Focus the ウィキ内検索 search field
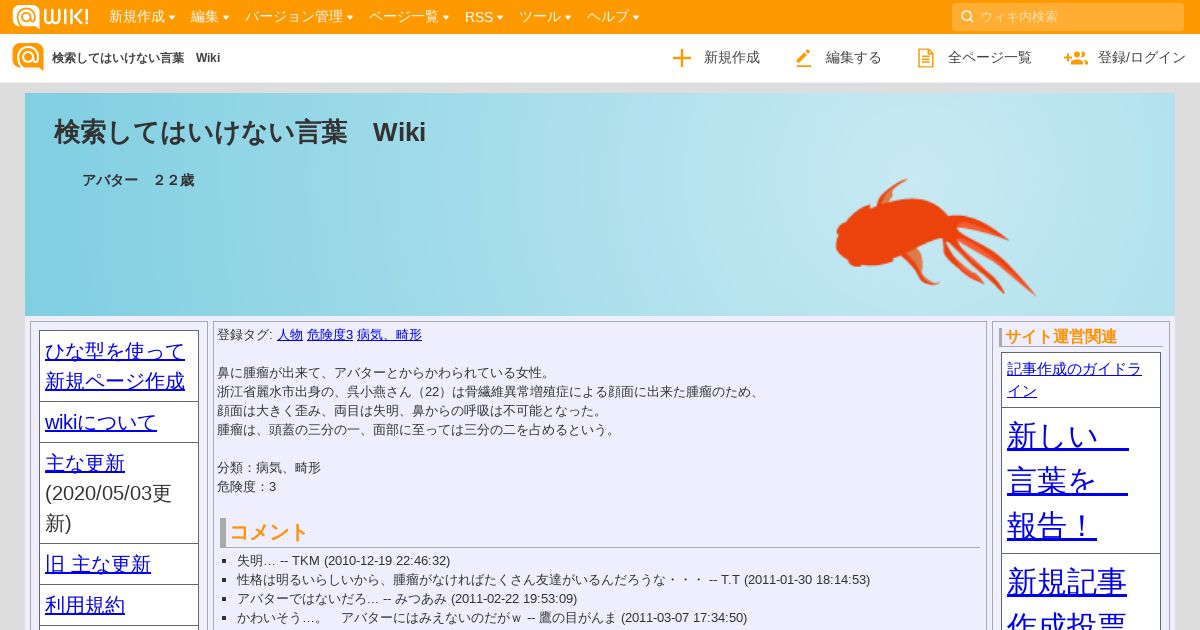 [1068, 17]
